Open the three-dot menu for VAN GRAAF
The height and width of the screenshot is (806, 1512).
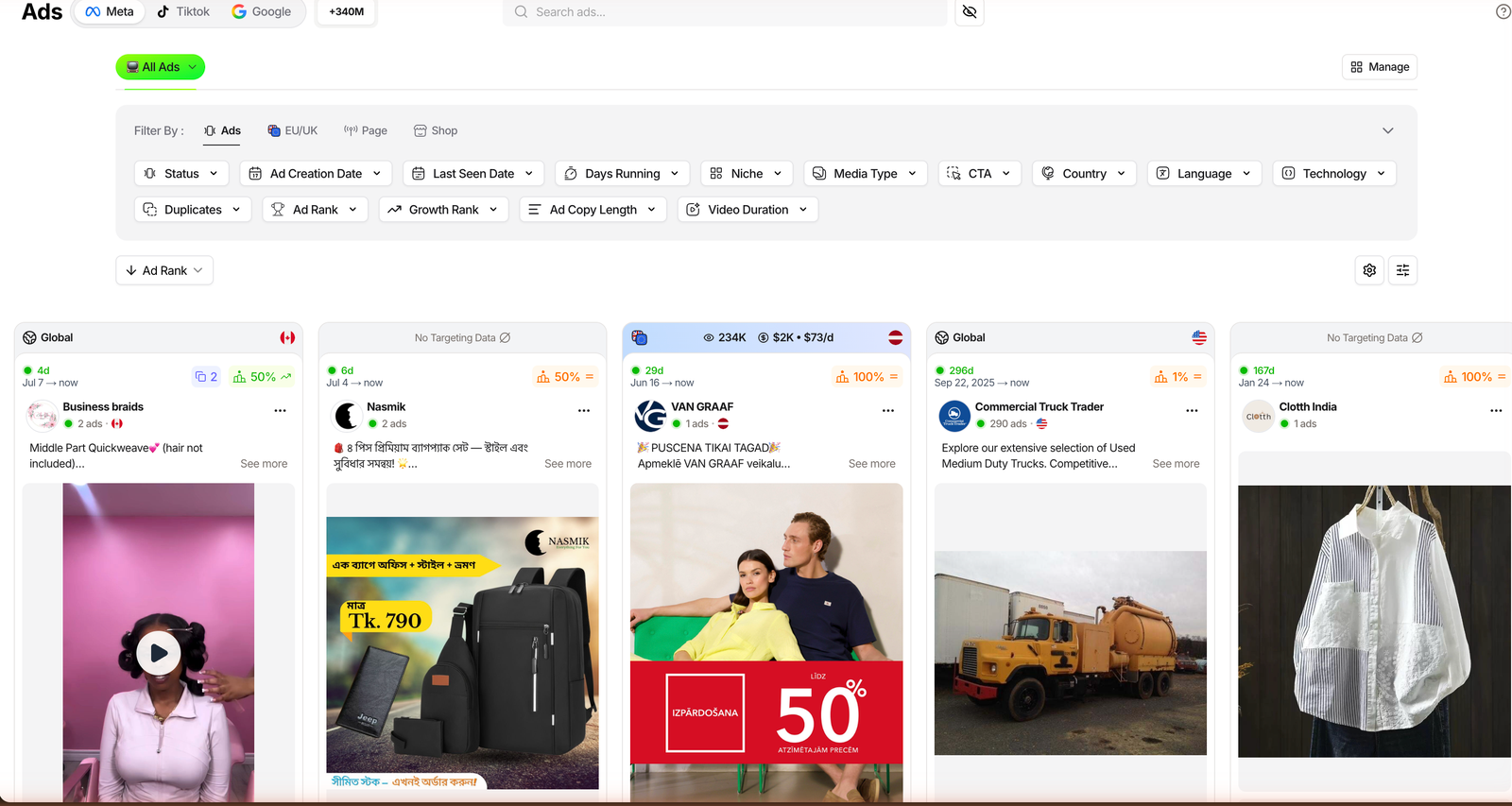(888, 411)
